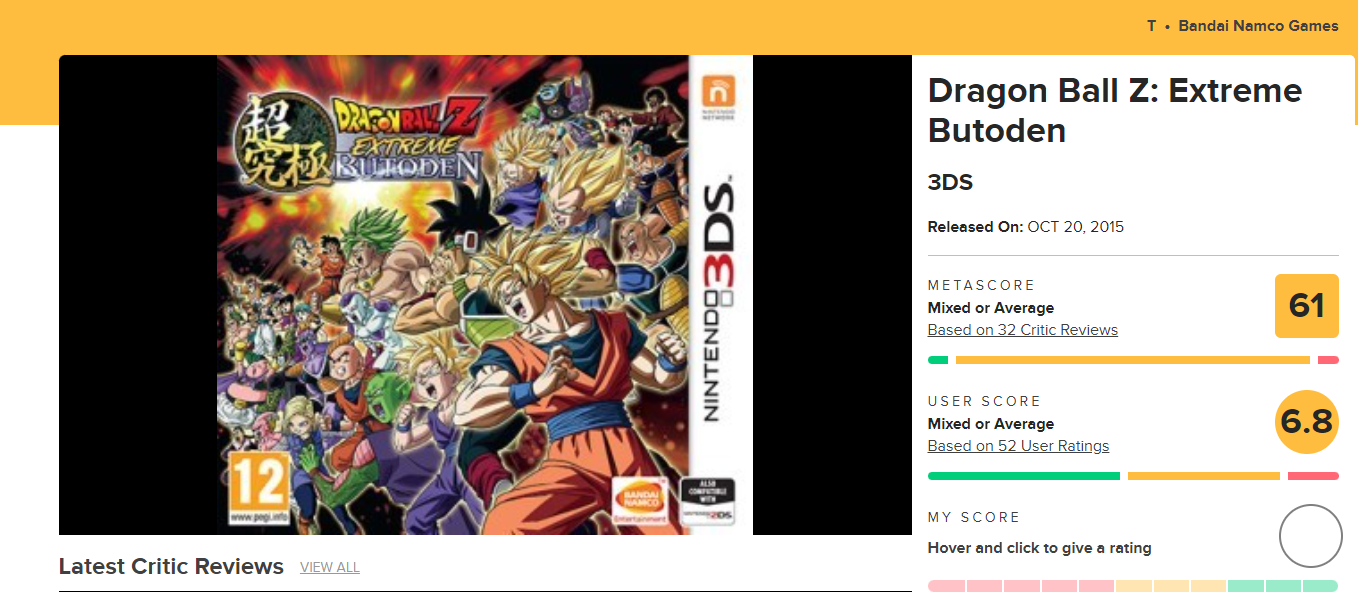Screen dimensions: 1358x600
Task: Click View All critic reviews link
Action: pos(330,567)
